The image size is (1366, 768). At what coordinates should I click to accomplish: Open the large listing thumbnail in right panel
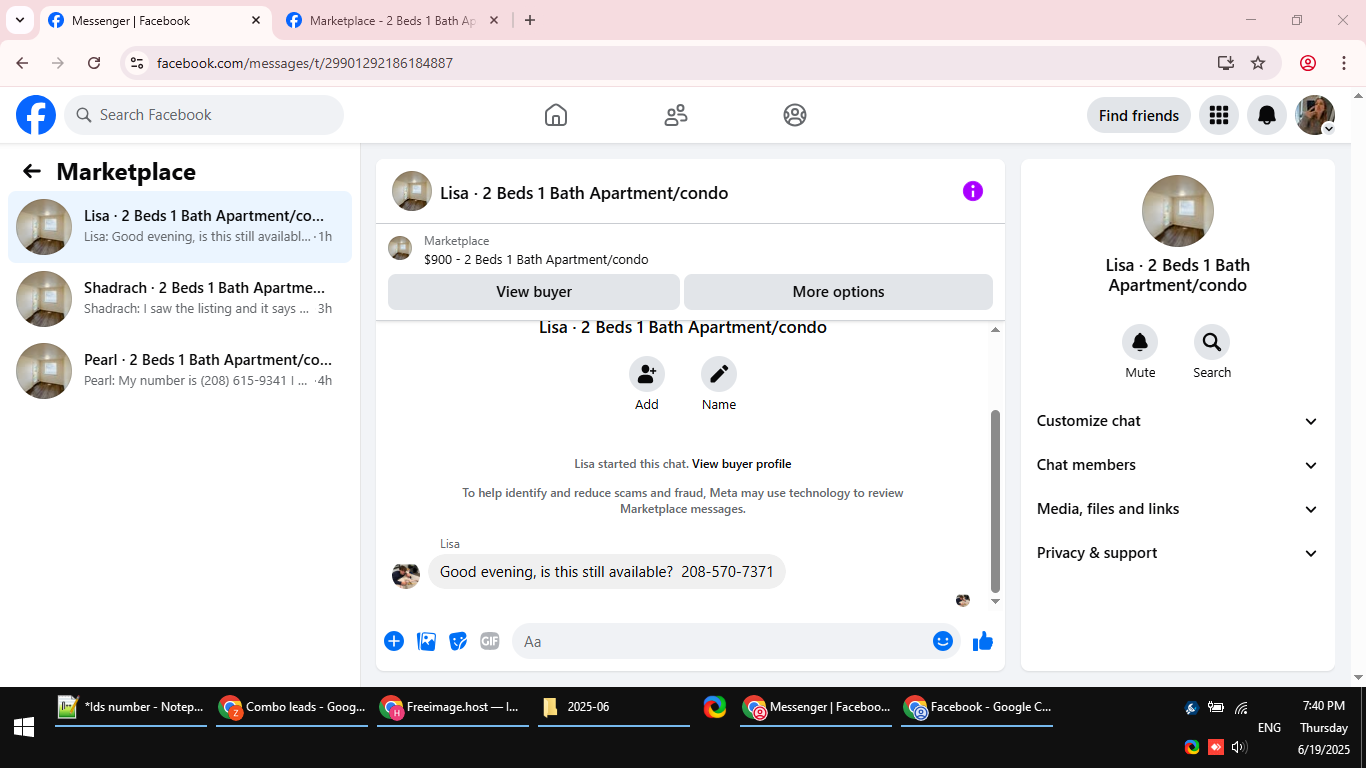tap(1178, 211)
